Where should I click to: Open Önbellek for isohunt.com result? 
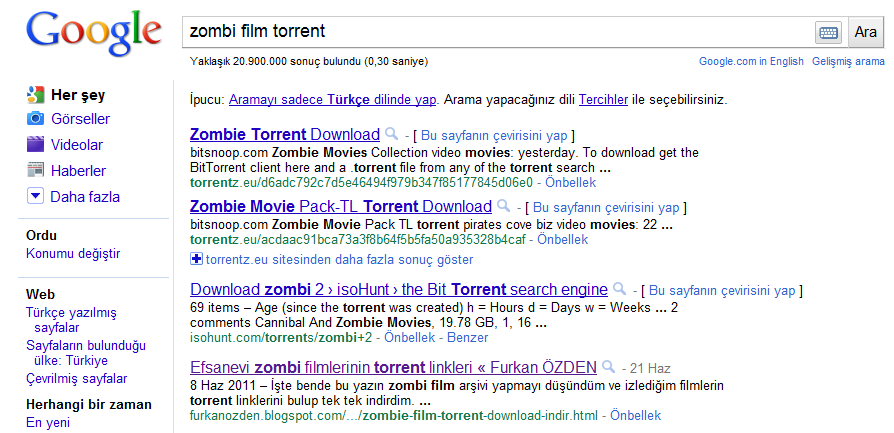coord(409,337)
